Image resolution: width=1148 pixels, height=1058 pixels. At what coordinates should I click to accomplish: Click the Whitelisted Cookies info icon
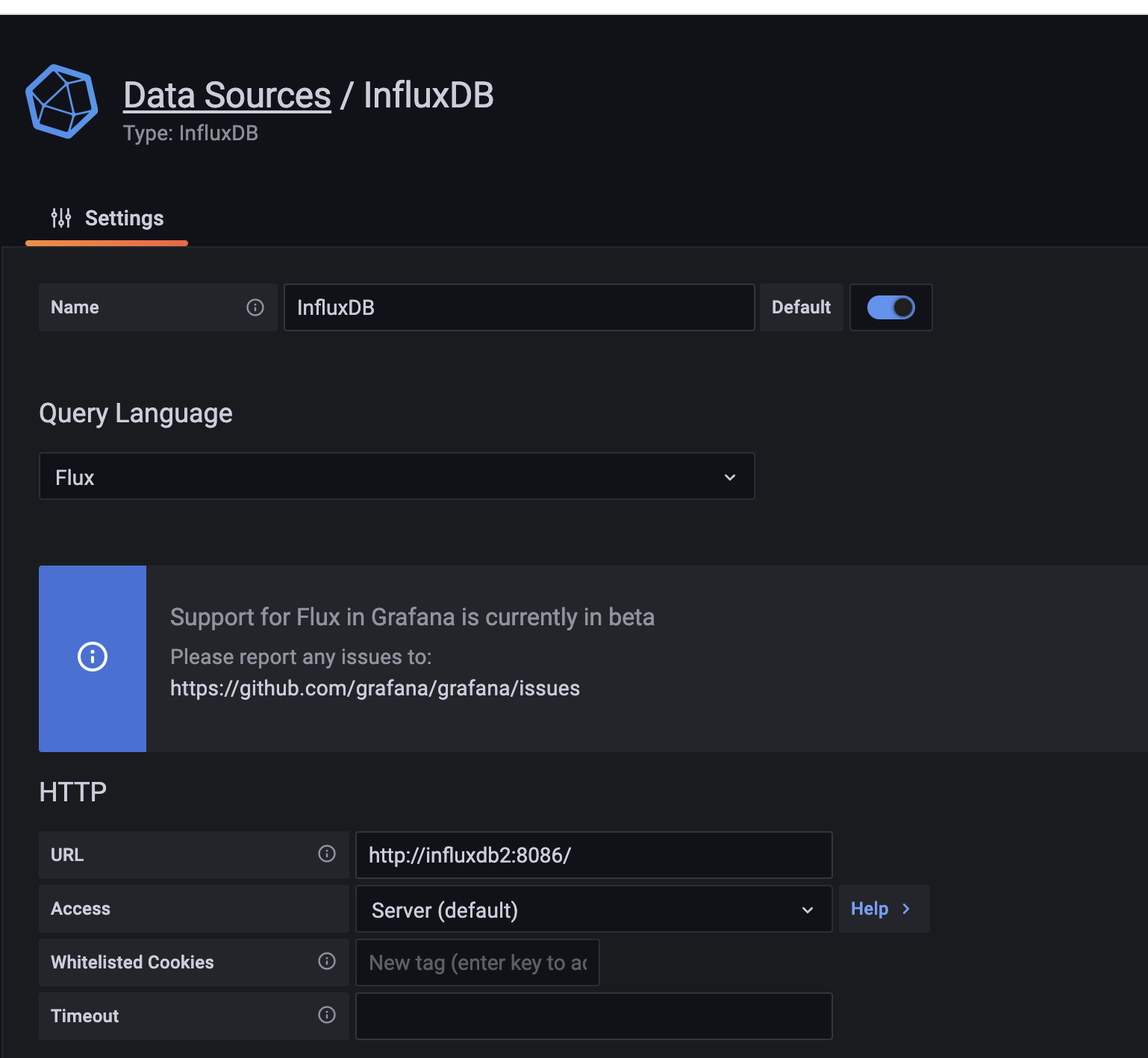(x=327, y=961)
